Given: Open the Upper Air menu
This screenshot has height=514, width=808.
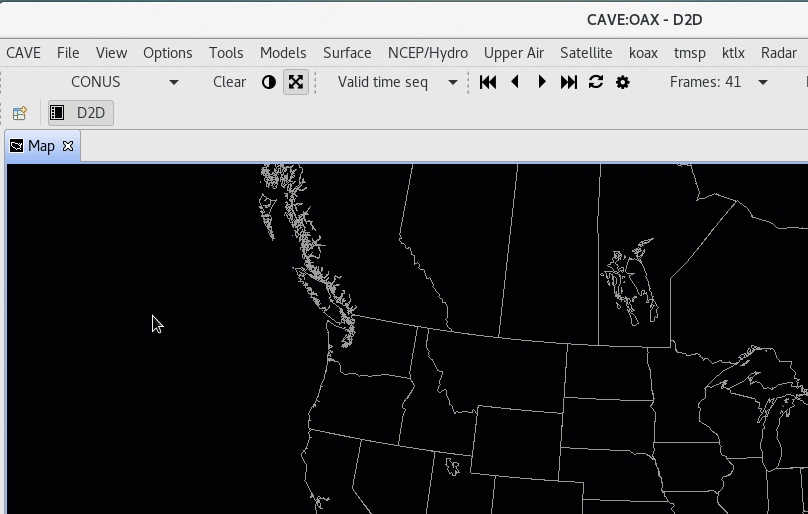Looking at the screenshot, I should (514, 53).
